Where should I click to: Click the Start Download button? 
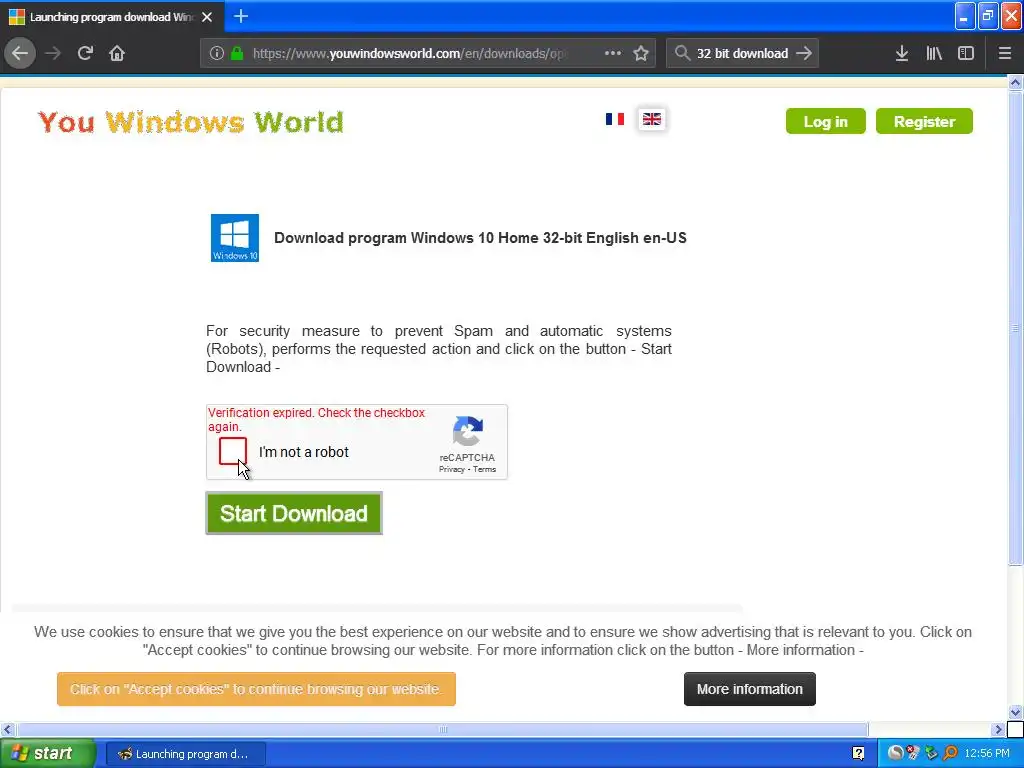[294, 513]
